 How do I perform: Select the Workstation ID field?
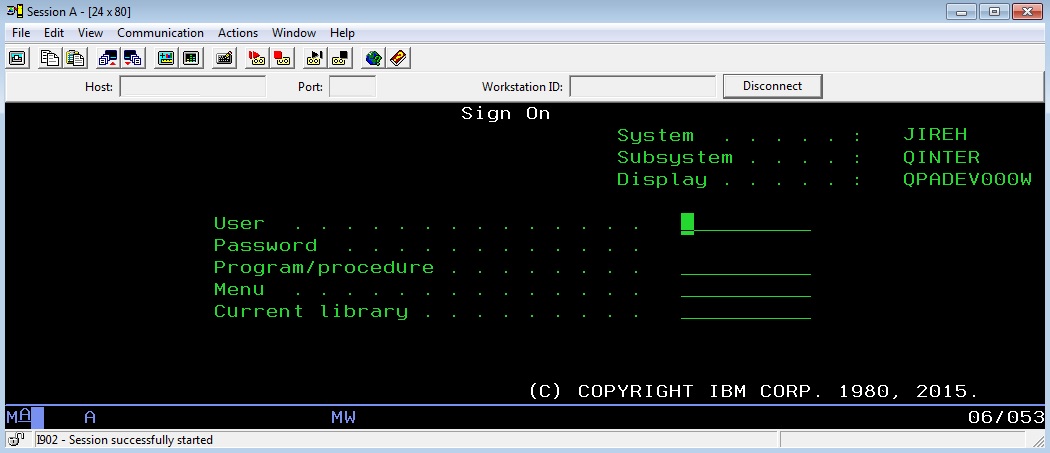coord(642,87)
